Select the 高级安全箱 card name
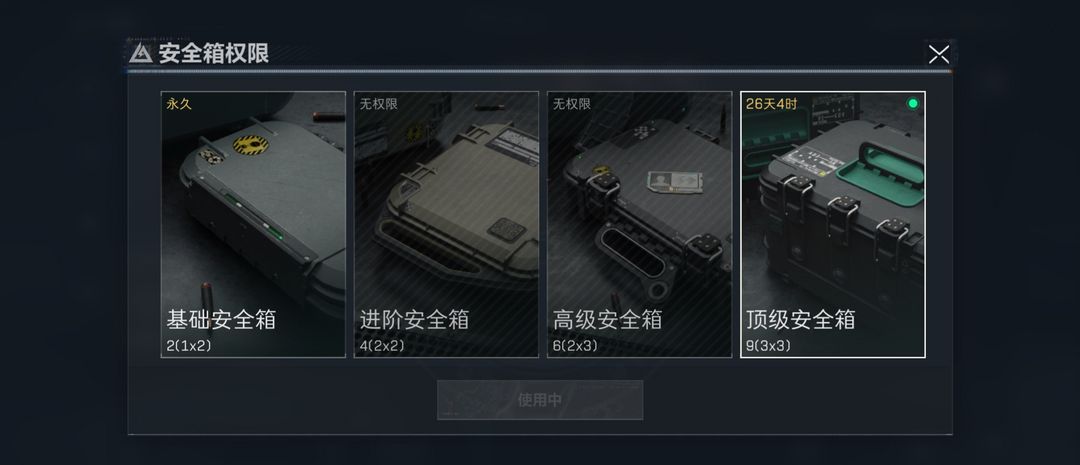 (608, 320)
